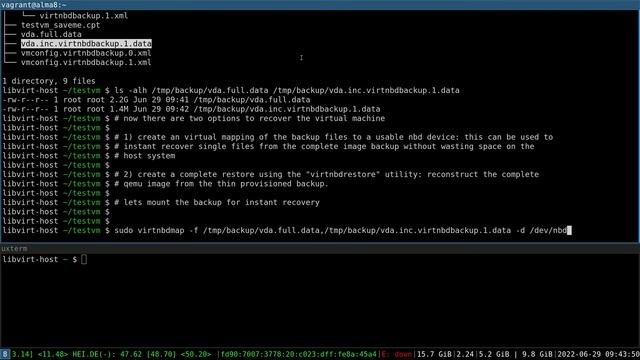Screen dimensions: 640x360
Task: Click the 'instant recover single files' comment line
Action: click(324, 147)
